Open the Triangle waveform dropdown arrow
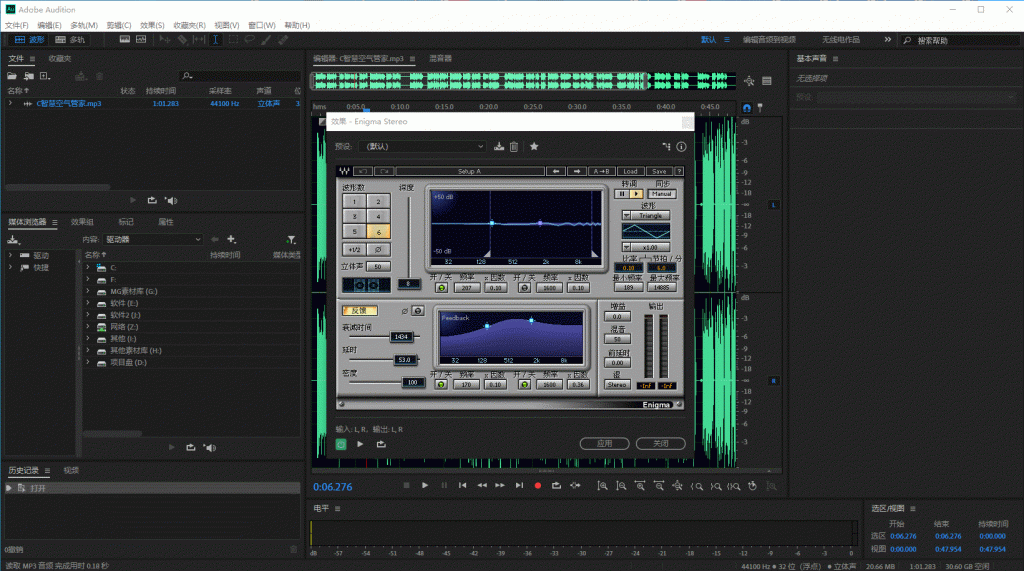Image resolution: width=1024 pixels, height=571 pixels. (x=626, y=215)
